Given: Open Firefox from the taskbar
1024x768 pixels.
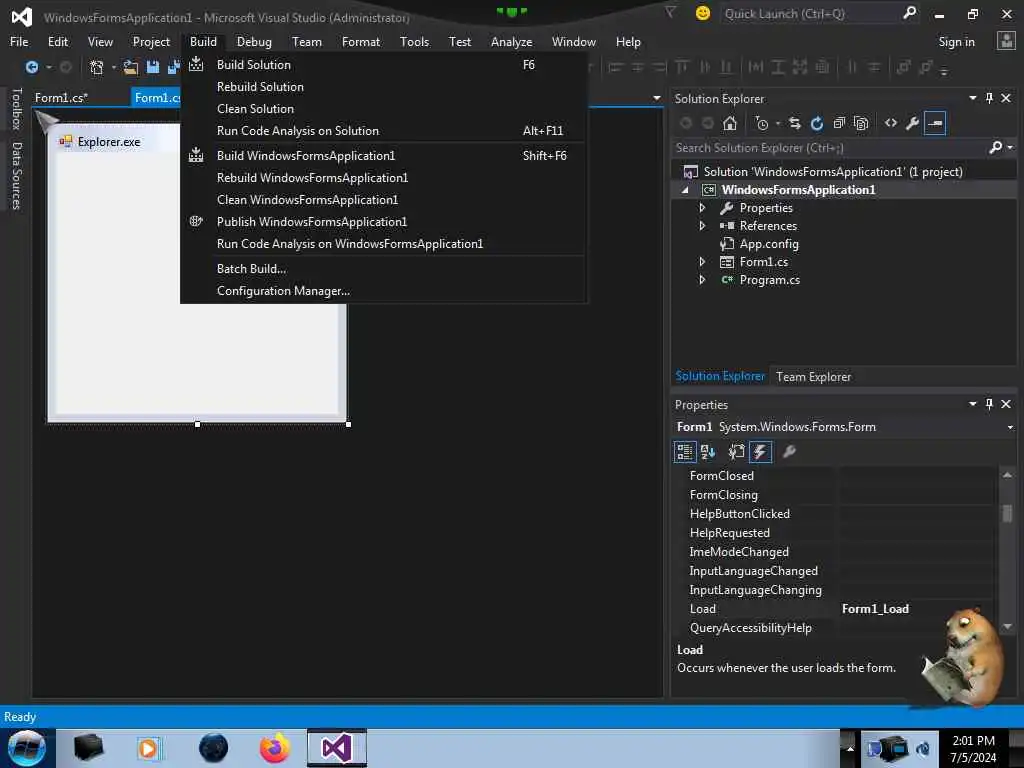Looking at the screenshot, I should point(274,748).
